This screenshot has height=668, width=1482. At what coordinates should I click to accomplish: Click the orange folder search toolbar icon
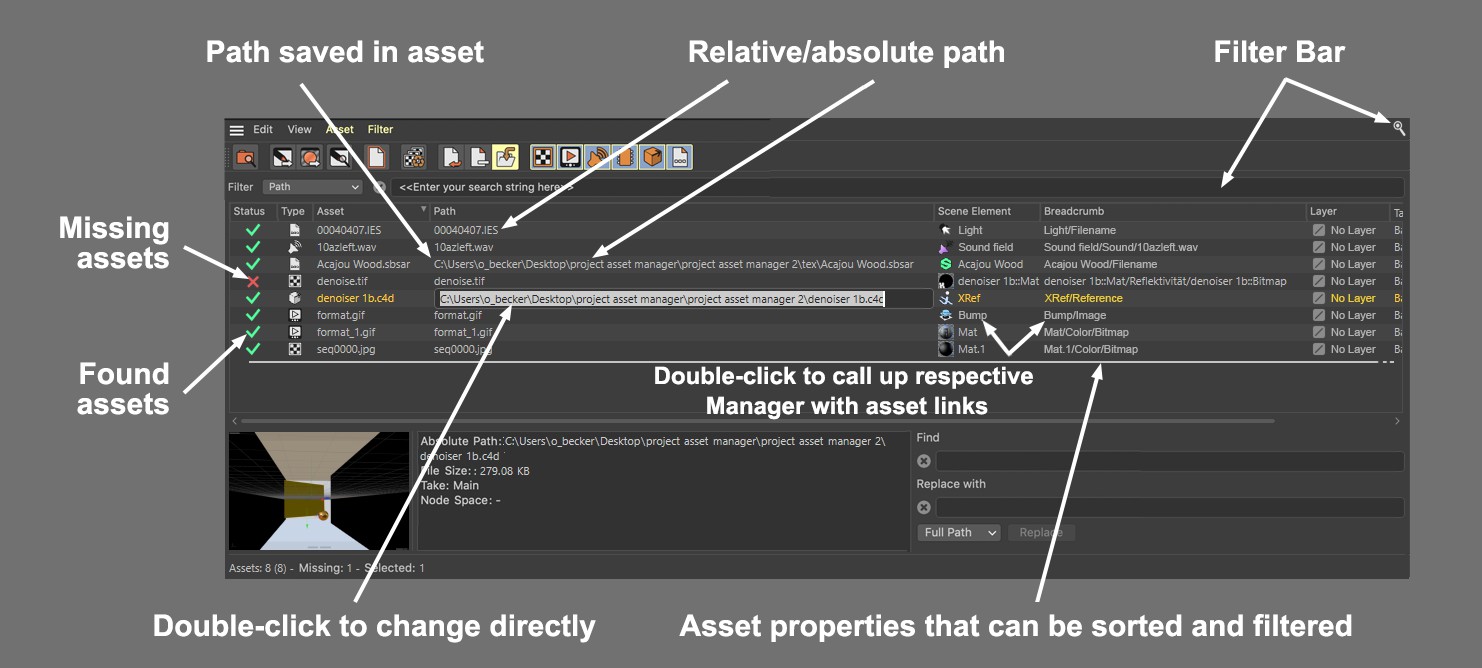click(x=245, y=157)
